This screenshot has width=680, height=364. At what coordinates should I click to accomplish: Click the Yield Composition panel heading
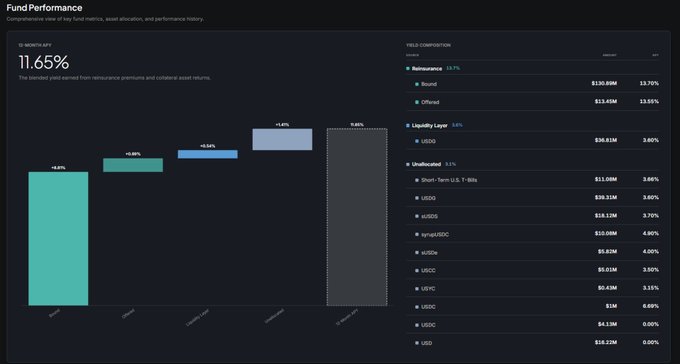coord(428,45)
